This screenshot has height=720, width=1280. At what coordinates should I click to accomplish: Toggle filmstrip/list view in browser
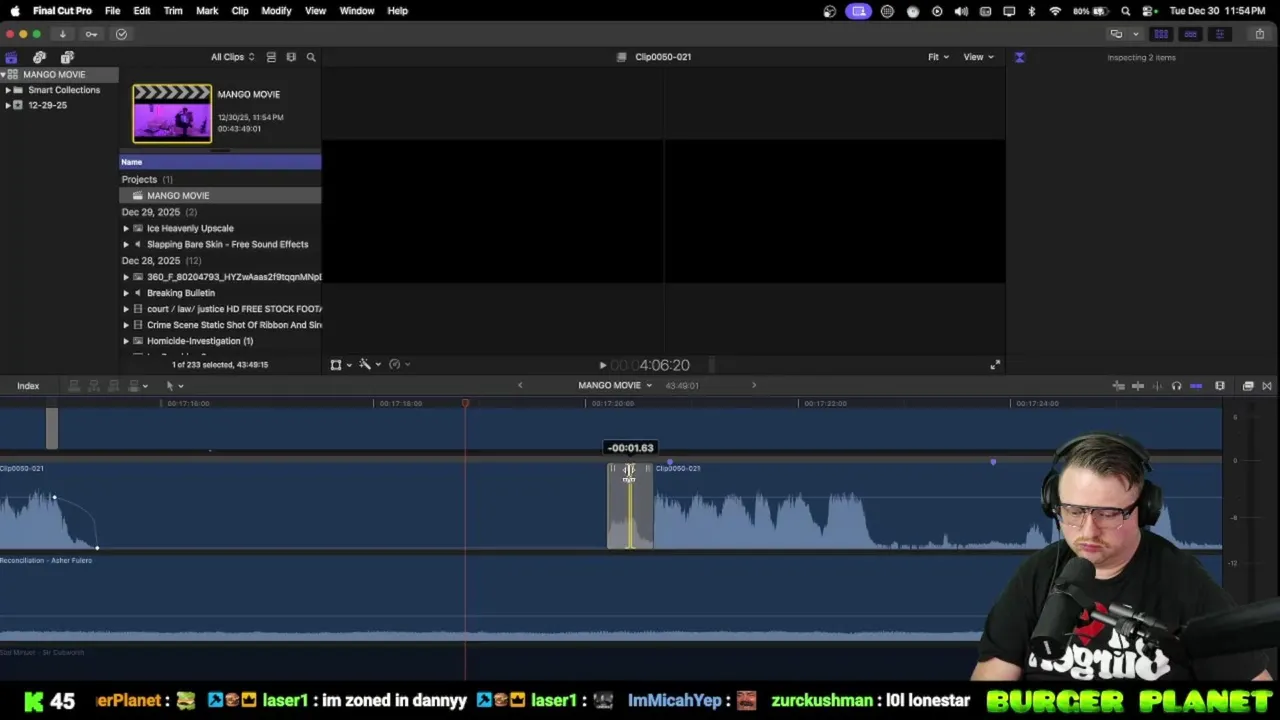271,57
